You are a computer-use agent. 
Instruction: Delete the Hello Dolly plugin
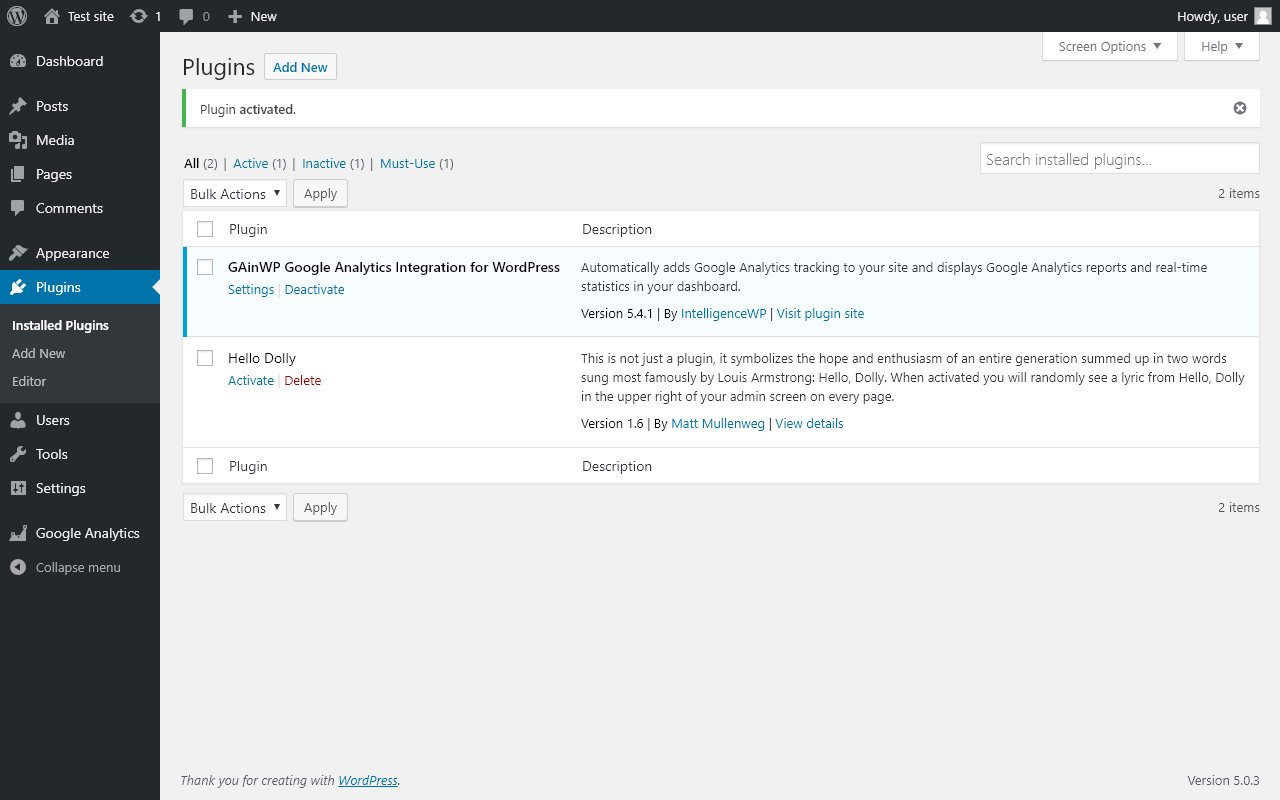302,380
